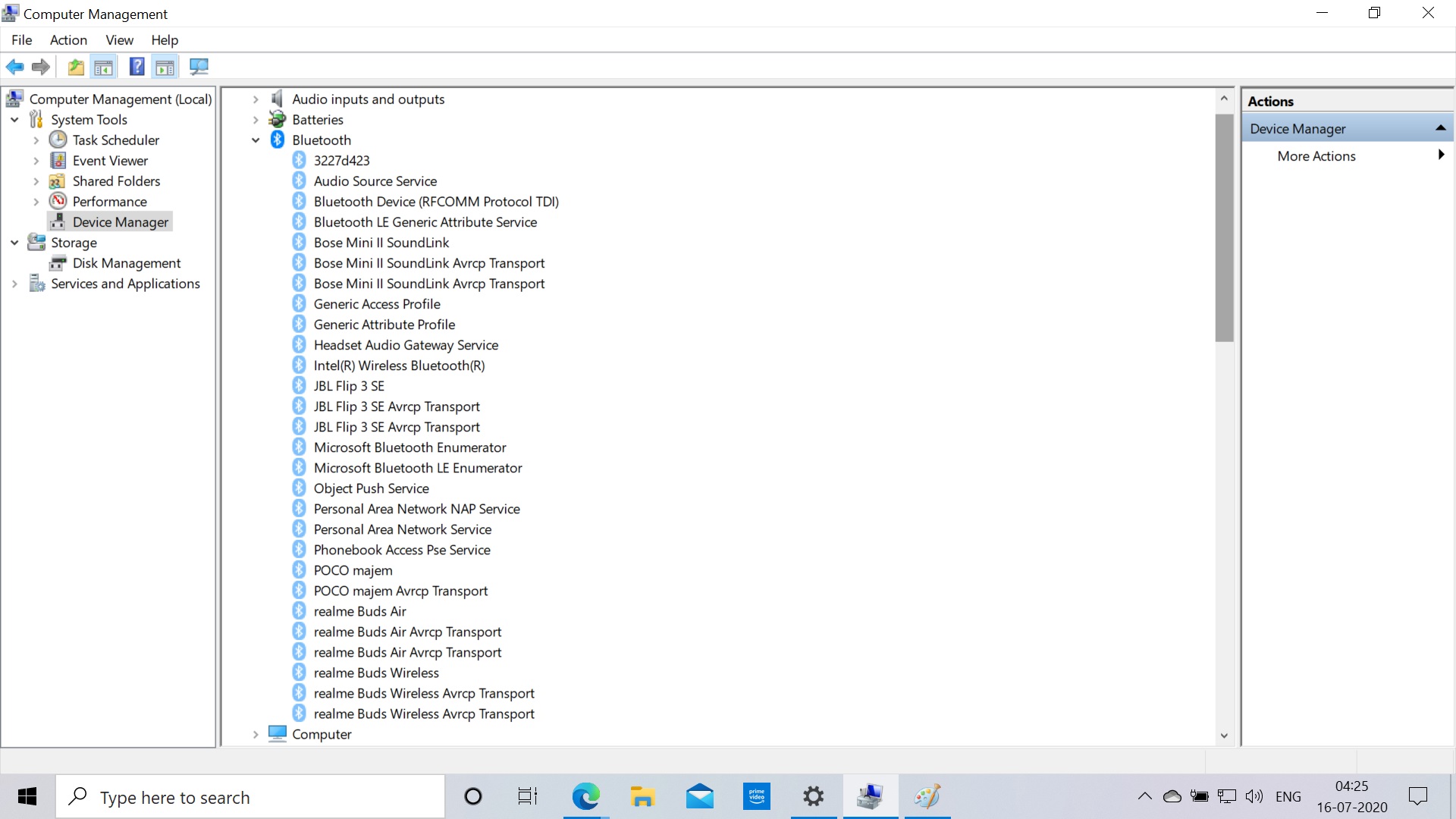Viewport: 1456px width, 819px height.
Task: Click the device list scrollbar thumb
Action: (1224, 227)
